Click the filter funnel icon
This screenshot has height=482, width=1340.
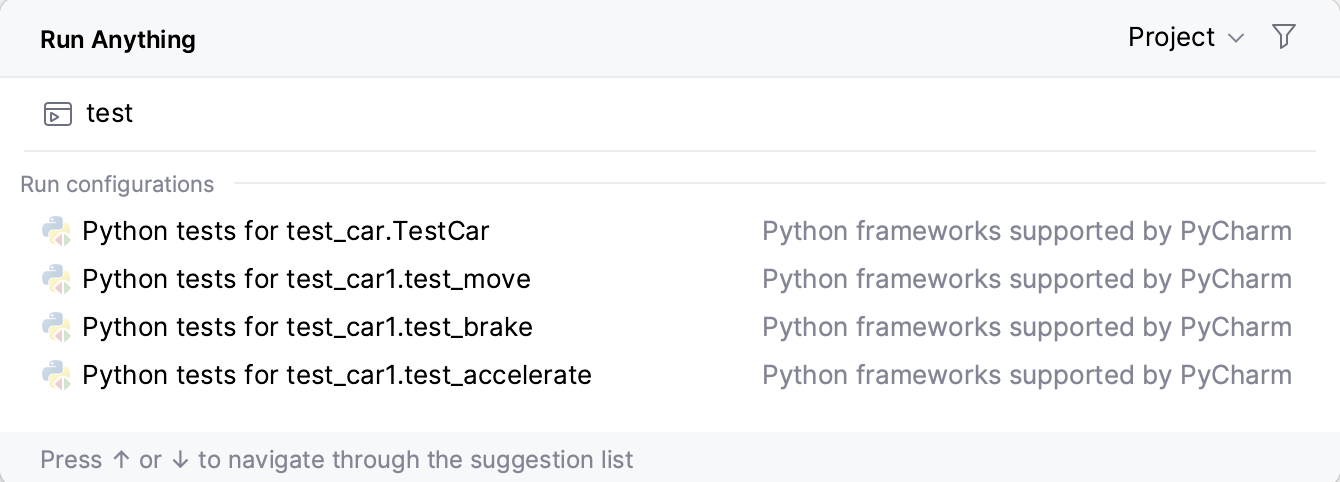(1284, 37)
